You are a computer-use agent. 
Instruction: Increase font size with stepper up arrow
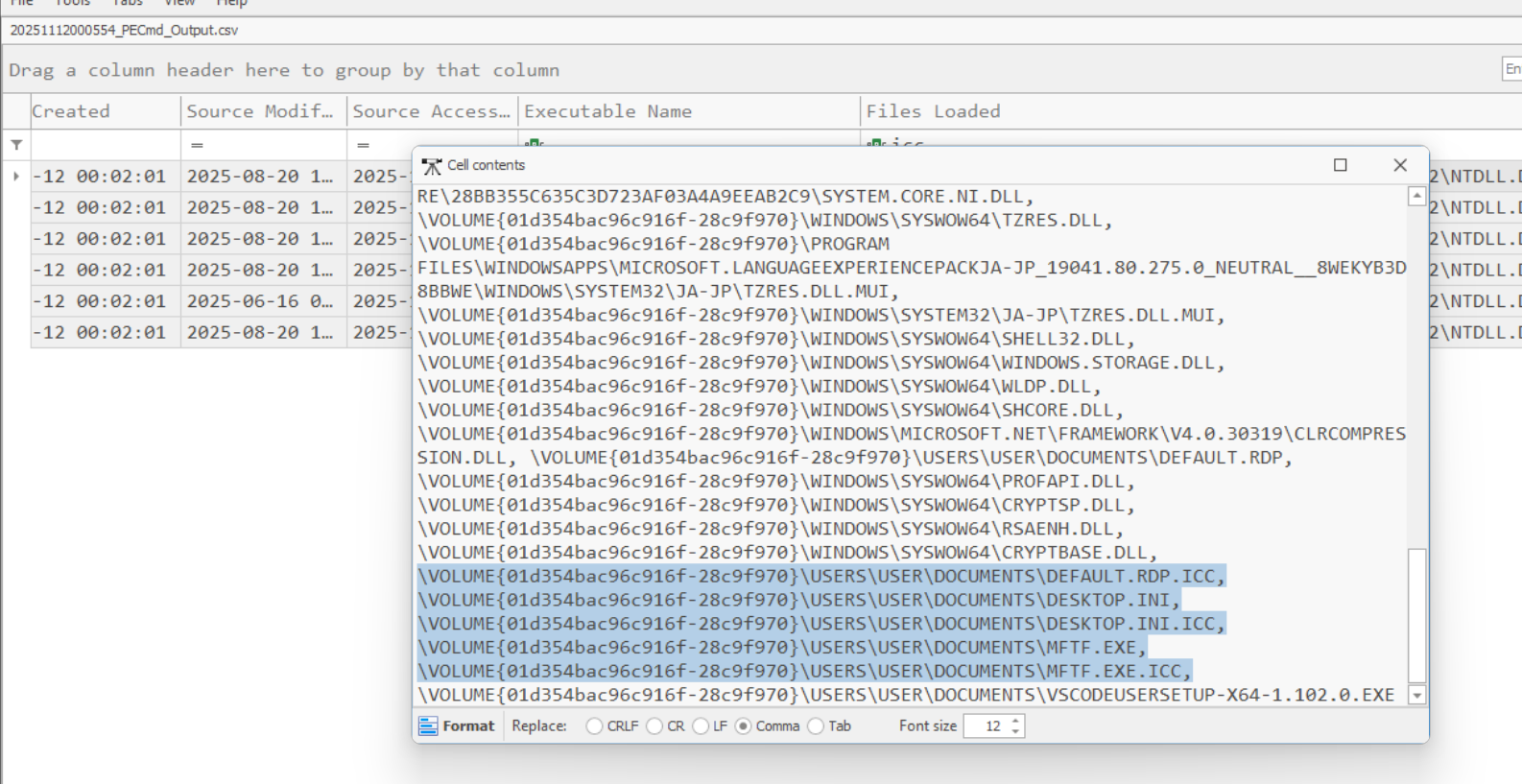click(1015, 721)
